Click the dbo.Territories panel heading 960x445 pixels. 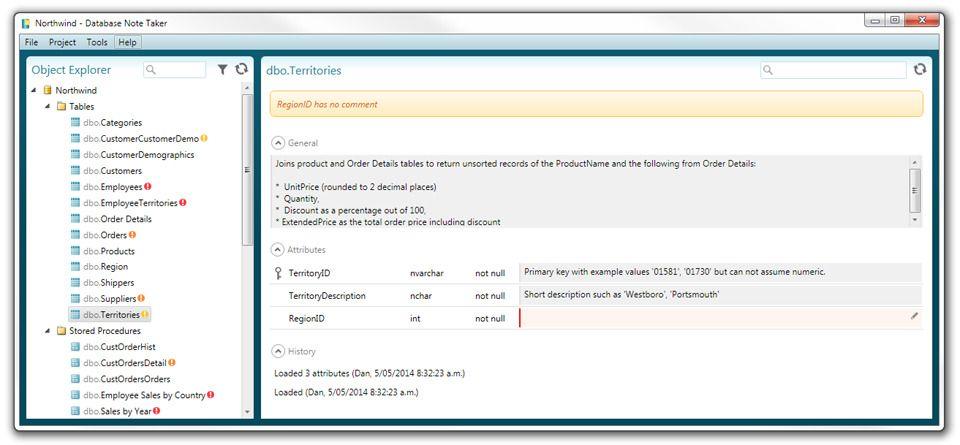[x=304, y=70]
